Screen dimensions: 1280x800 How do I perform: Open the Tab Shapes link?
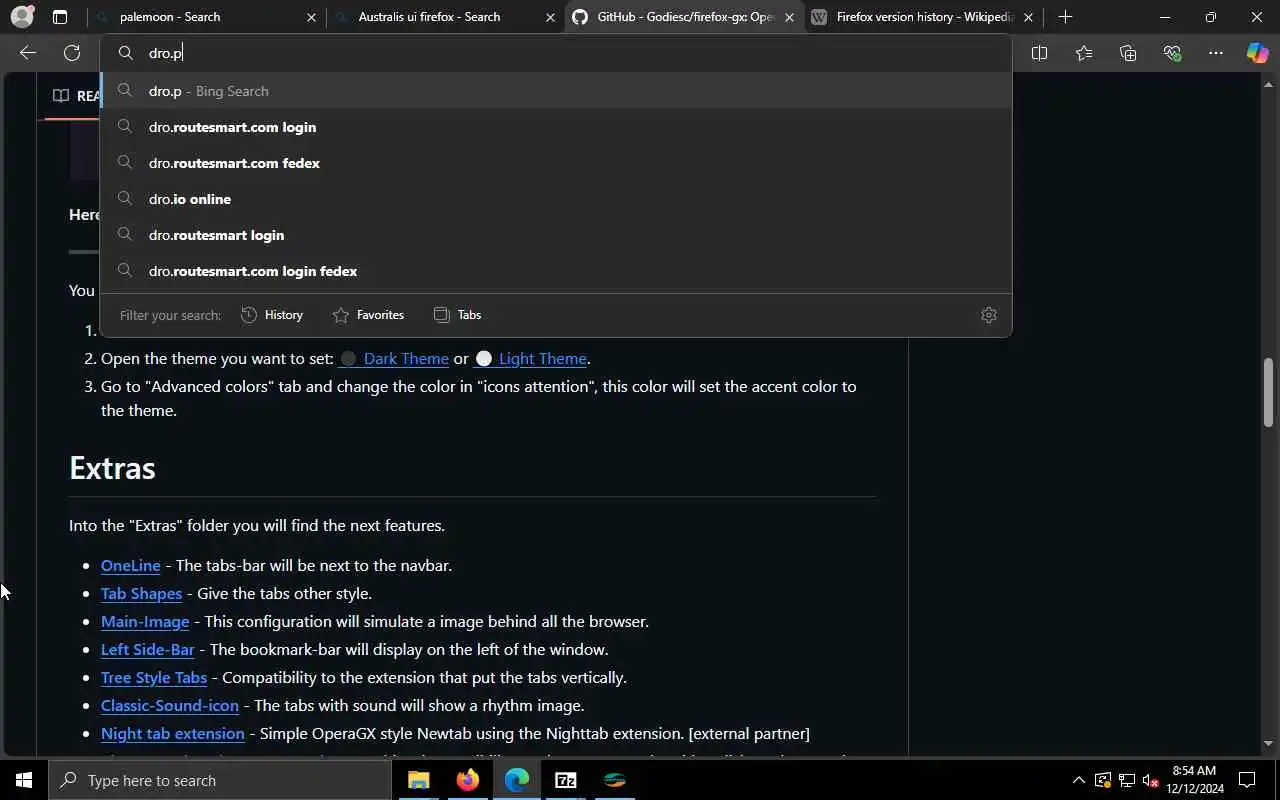(x=141, y=593)
